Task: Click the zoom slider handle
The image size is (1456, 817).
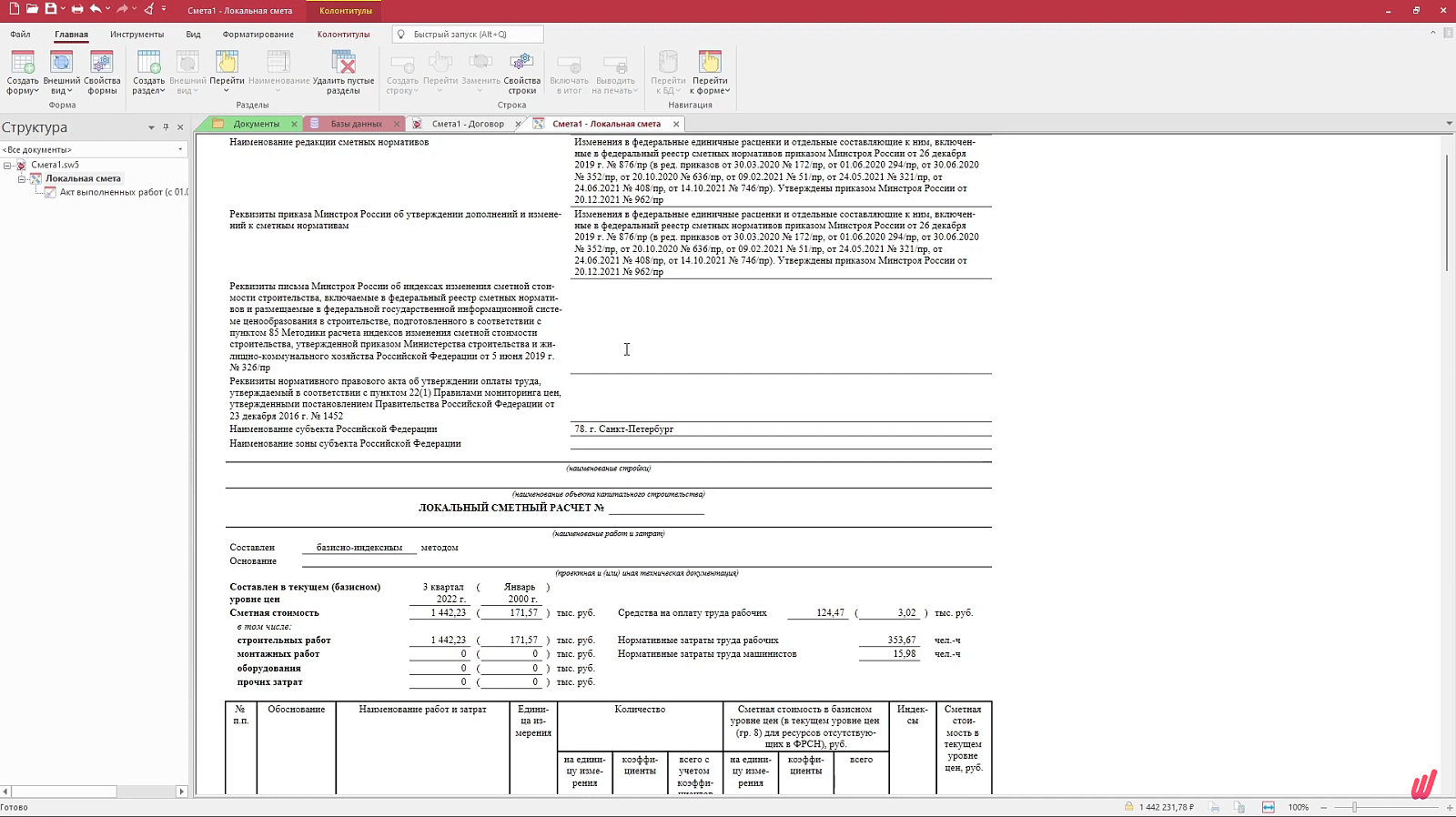Action: point(1354,807)
